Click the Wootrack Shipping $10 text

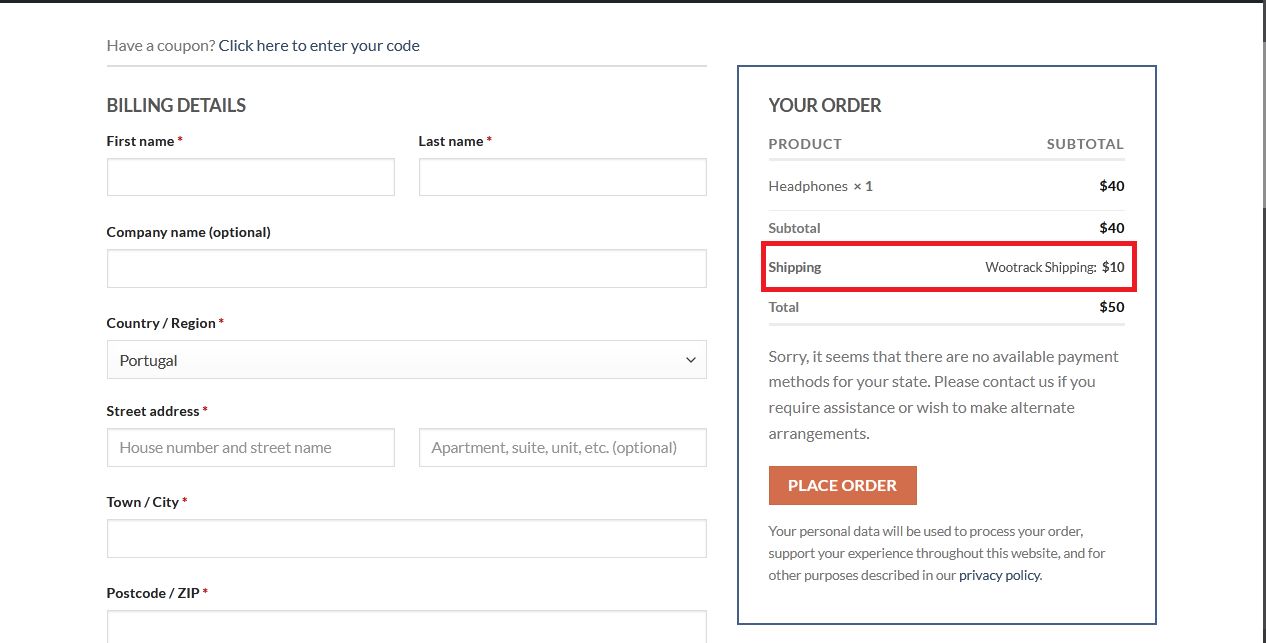[x=1054, y=267]
